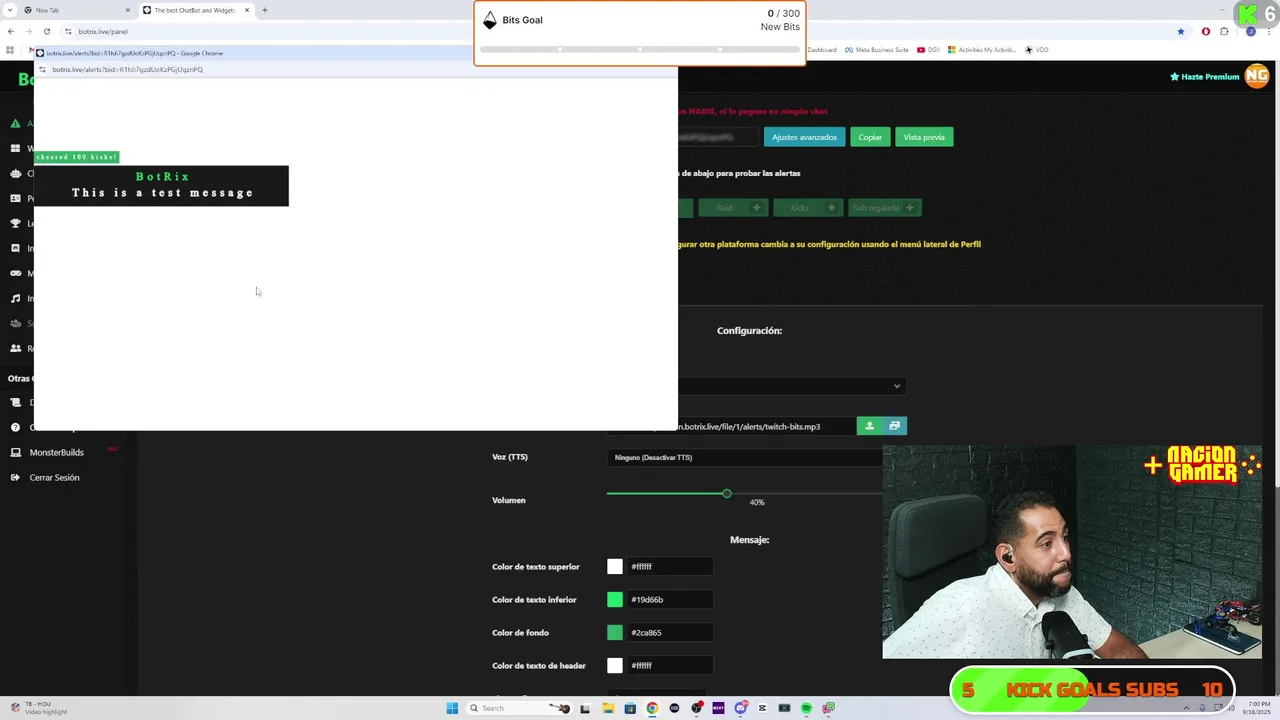Go back in Chrome
The image size is (1280, 720).
pos(11,31)
